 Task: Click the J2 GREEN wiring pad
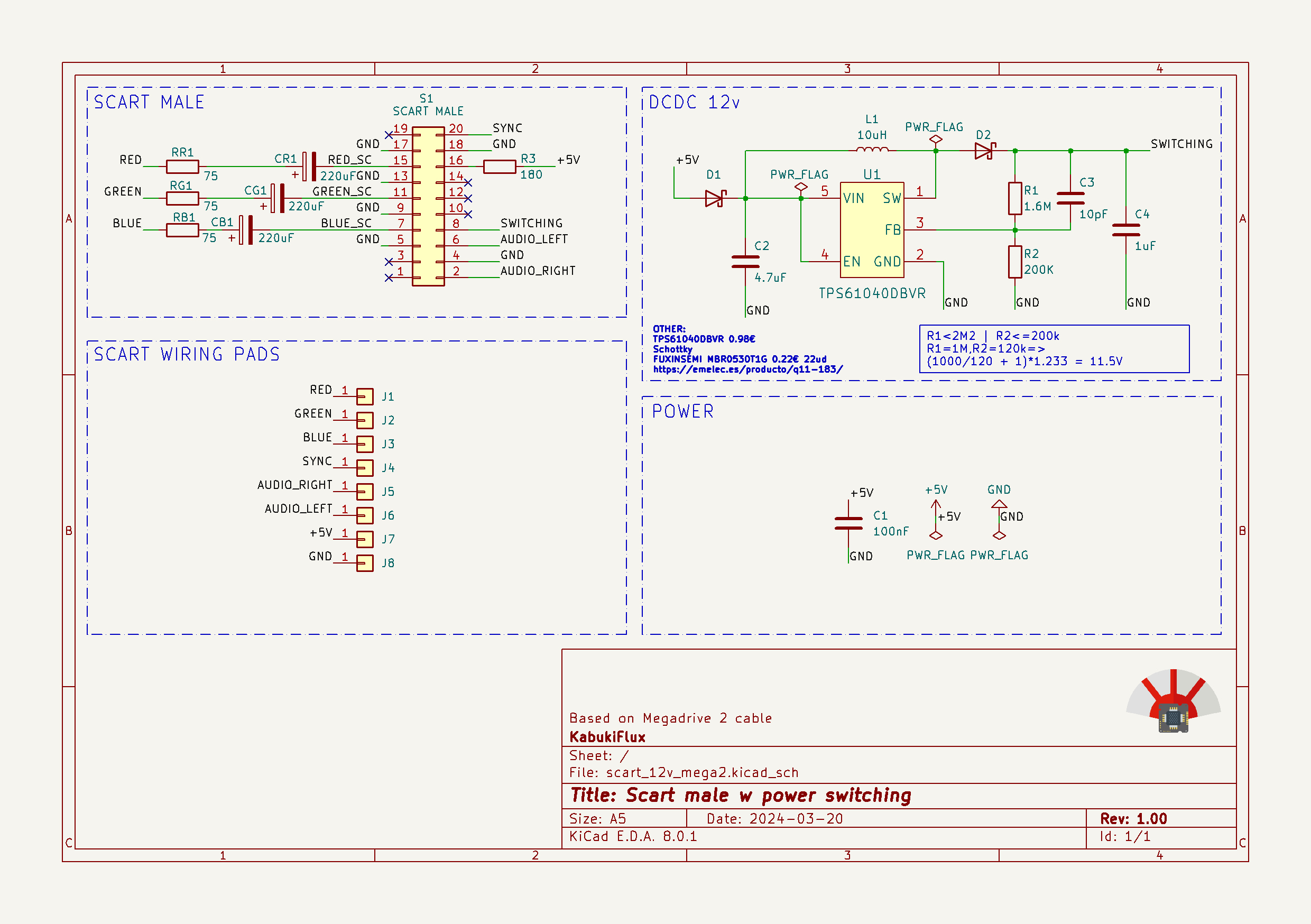pos(365,420)
